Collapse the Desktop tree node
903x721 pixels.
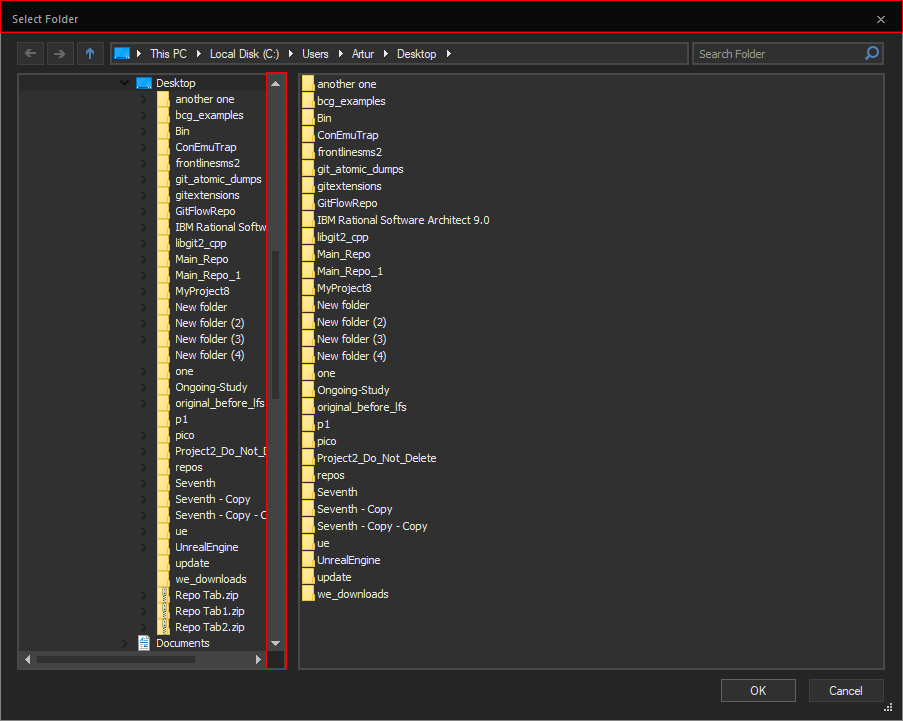point(125,83)
